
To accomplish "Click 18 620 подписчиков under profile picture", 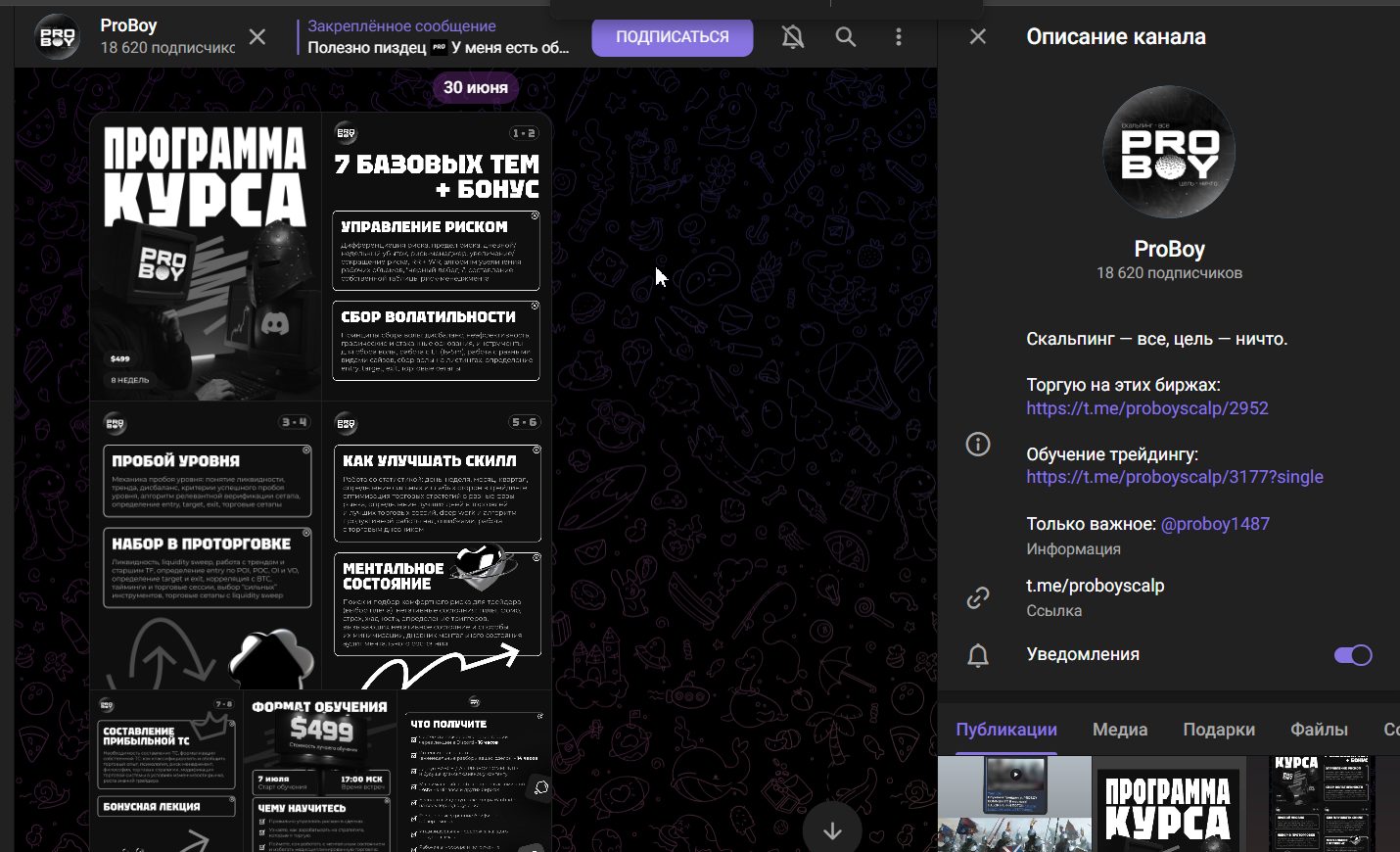I will [1169, 273].
